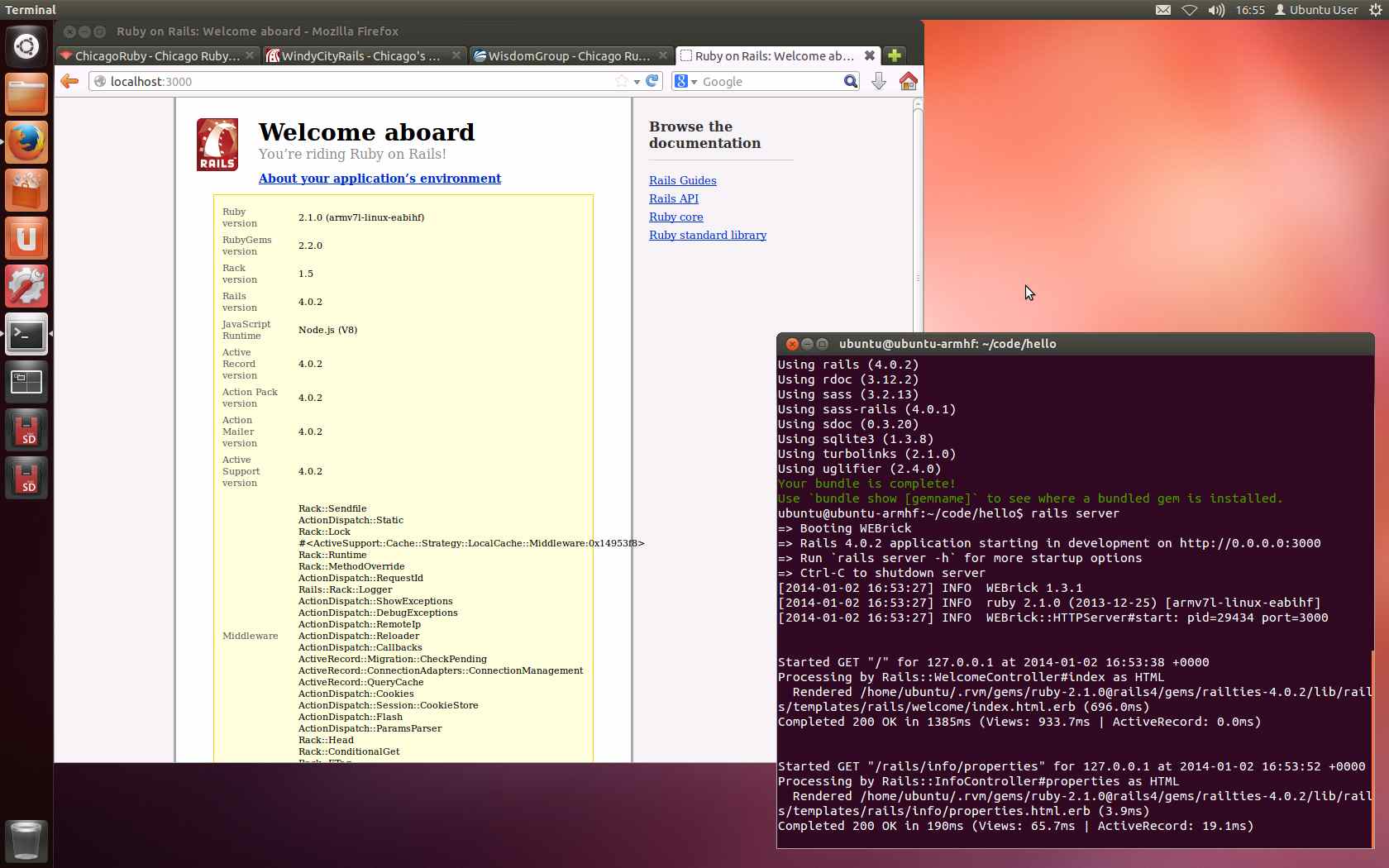Click 'ActionDispatch::Flash' middleware entry

(351, 717)
